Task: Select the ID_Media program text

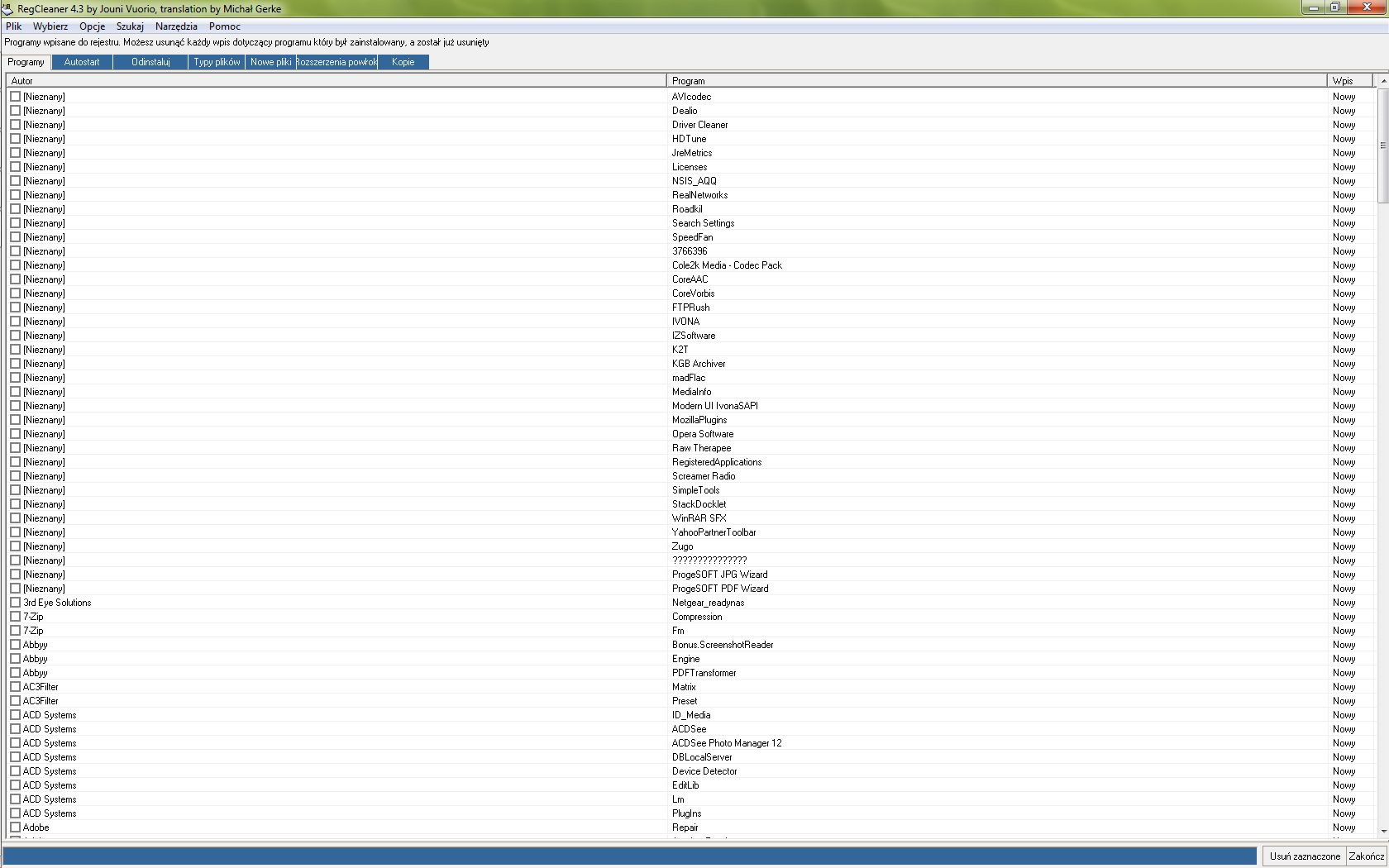Action: point(691,715)
